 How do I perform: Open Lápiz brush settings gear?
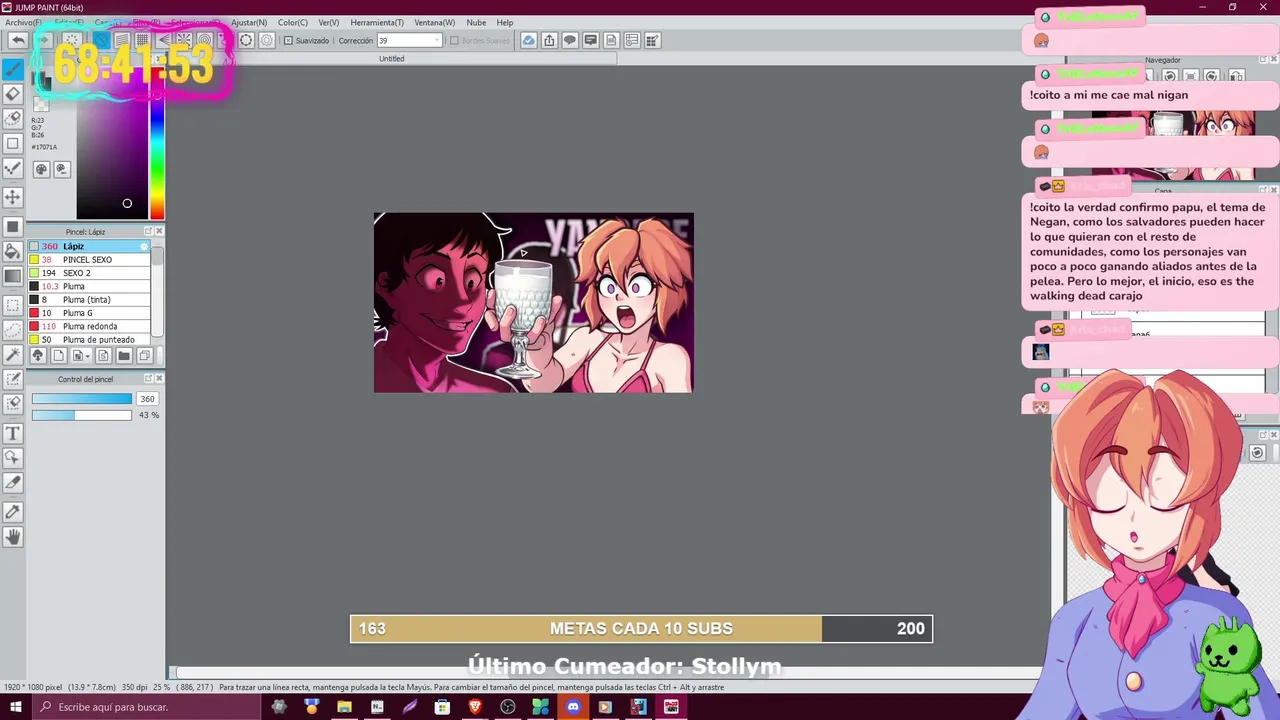point(144,246)
